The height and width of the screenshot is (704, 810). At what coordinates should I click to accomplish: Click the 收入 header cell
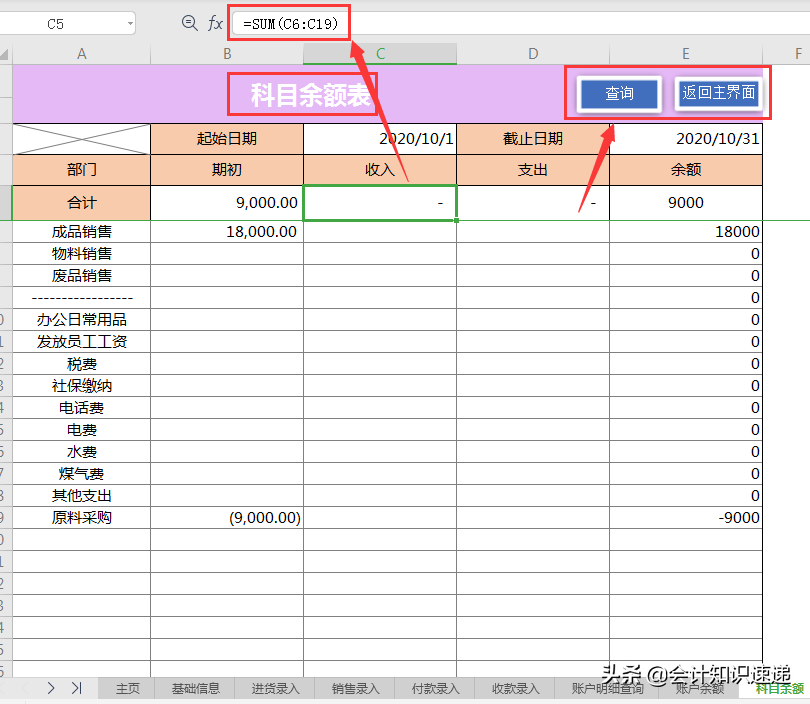coord(380,170)
